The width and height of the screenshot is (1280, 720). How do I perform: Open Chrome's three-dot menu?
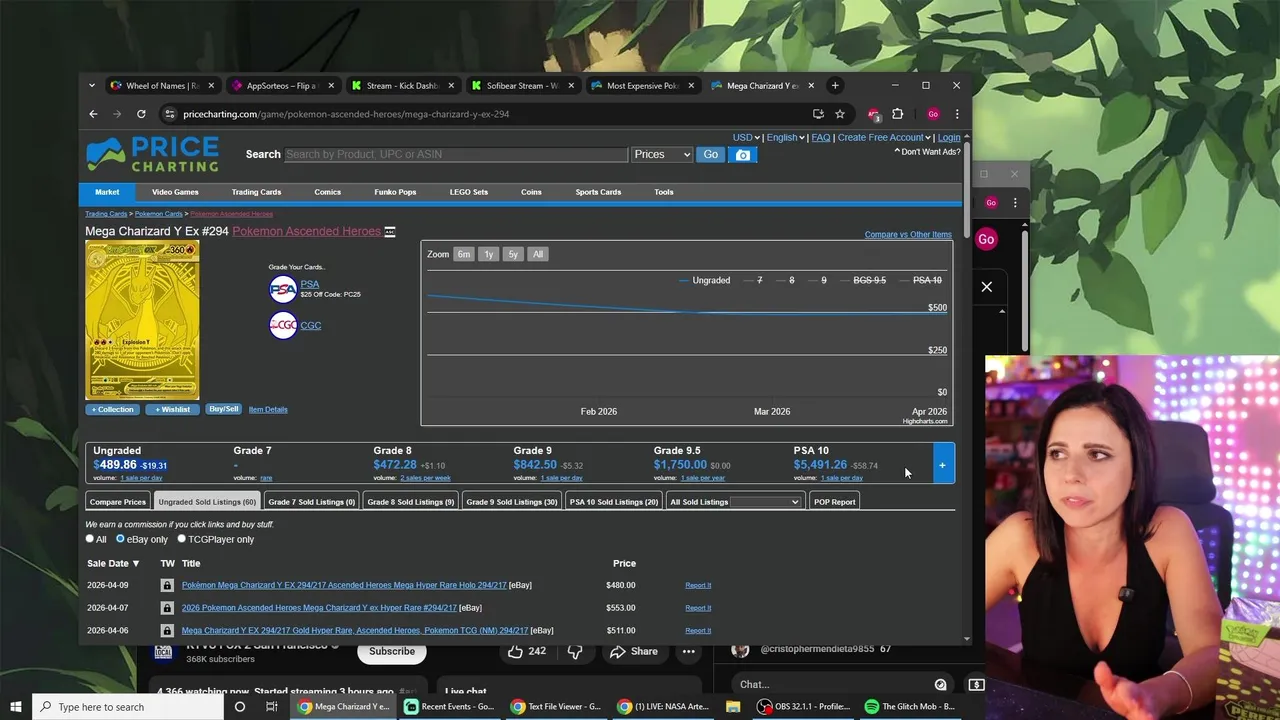tap(957, 114)
